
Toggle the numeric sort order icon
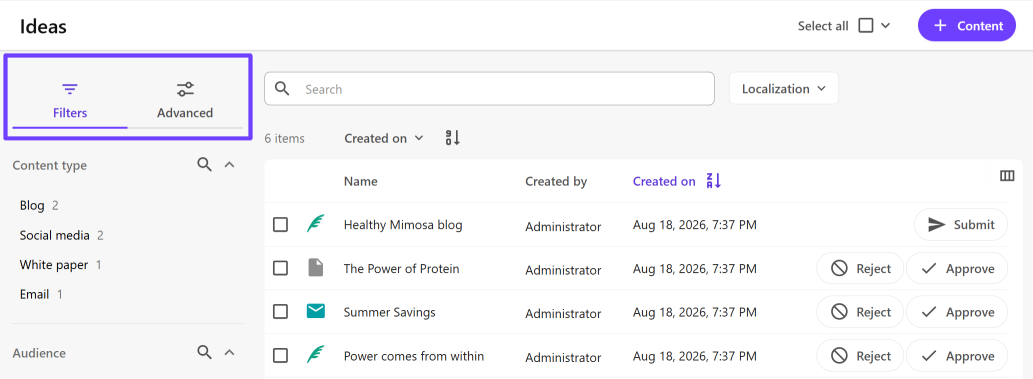tap(453, 138)
